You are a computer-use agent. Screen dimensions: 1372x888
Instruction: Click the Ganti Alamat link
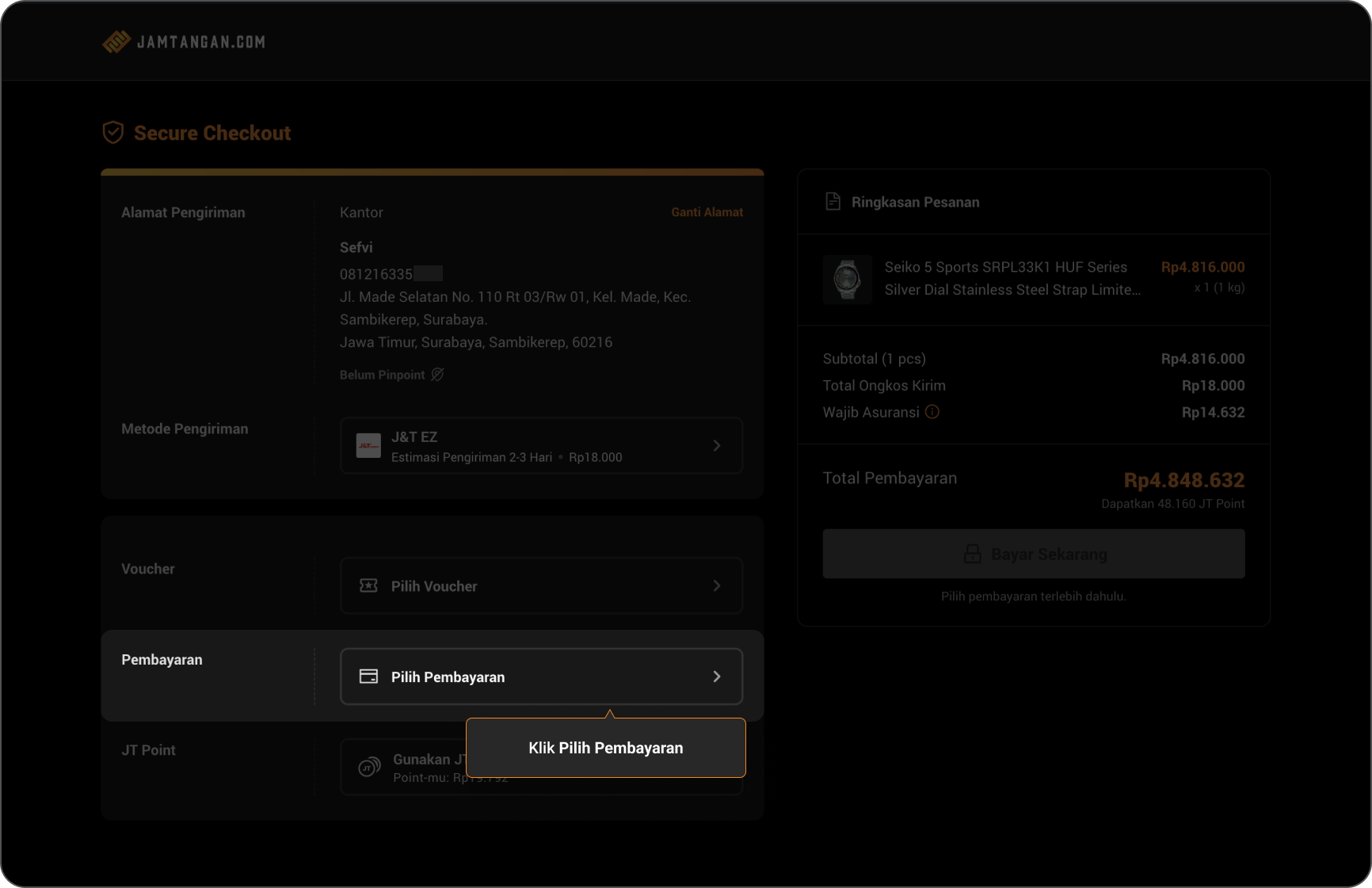[707, 212]
